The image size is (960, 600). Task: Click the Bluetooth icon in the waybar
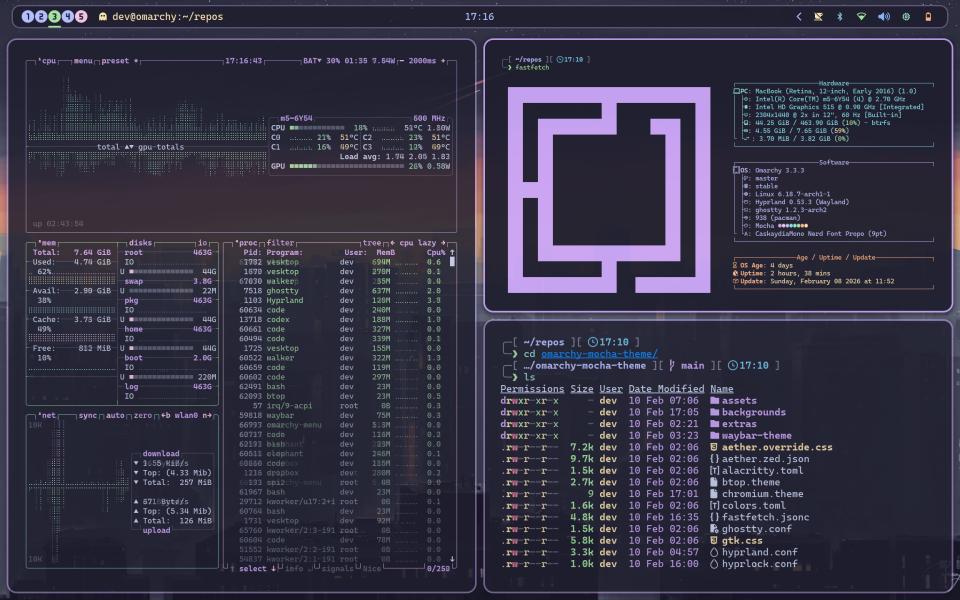[839, 17]
